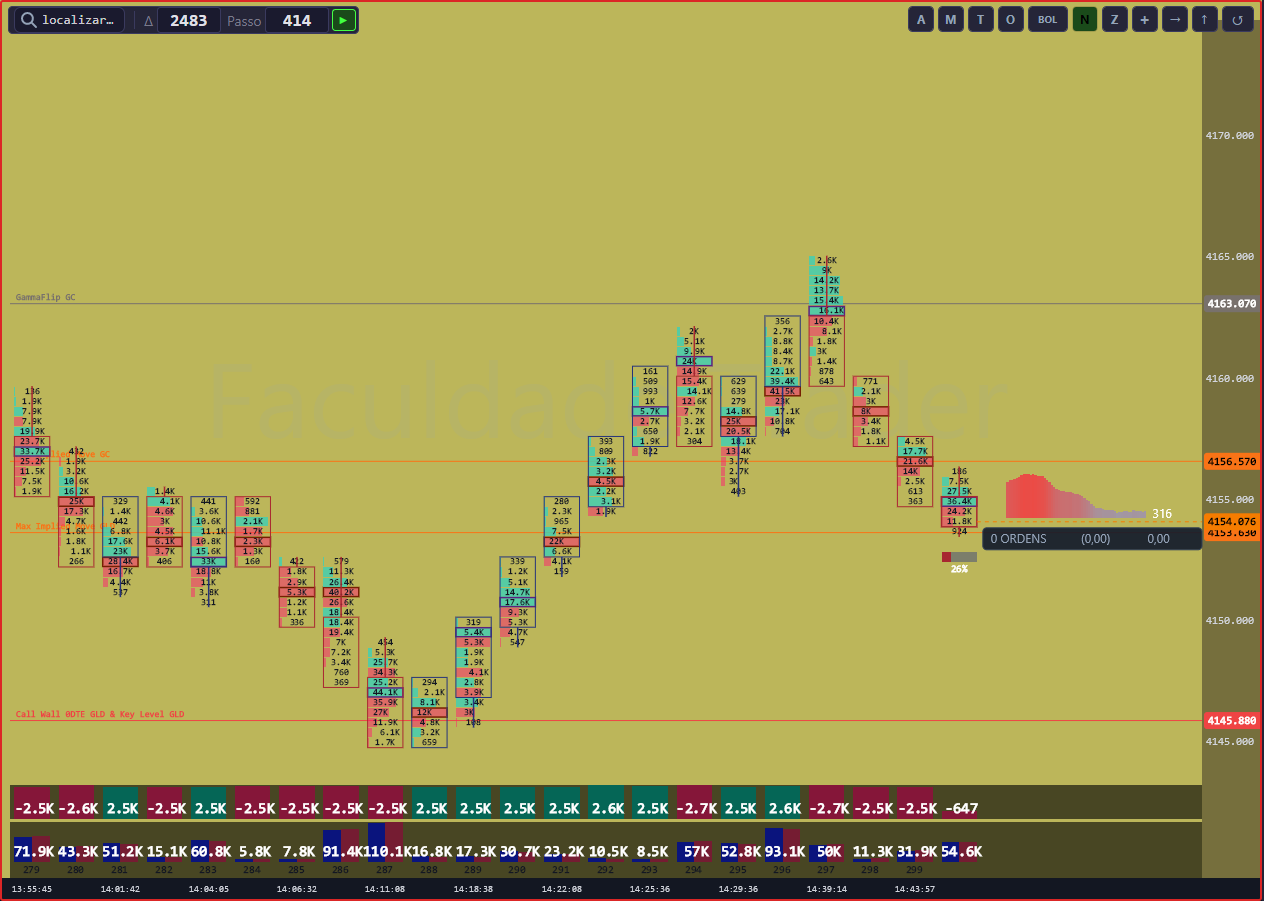The image size is (1264, 901).
Task: Click the 13:55:45 time axis label
Action: 32,889
